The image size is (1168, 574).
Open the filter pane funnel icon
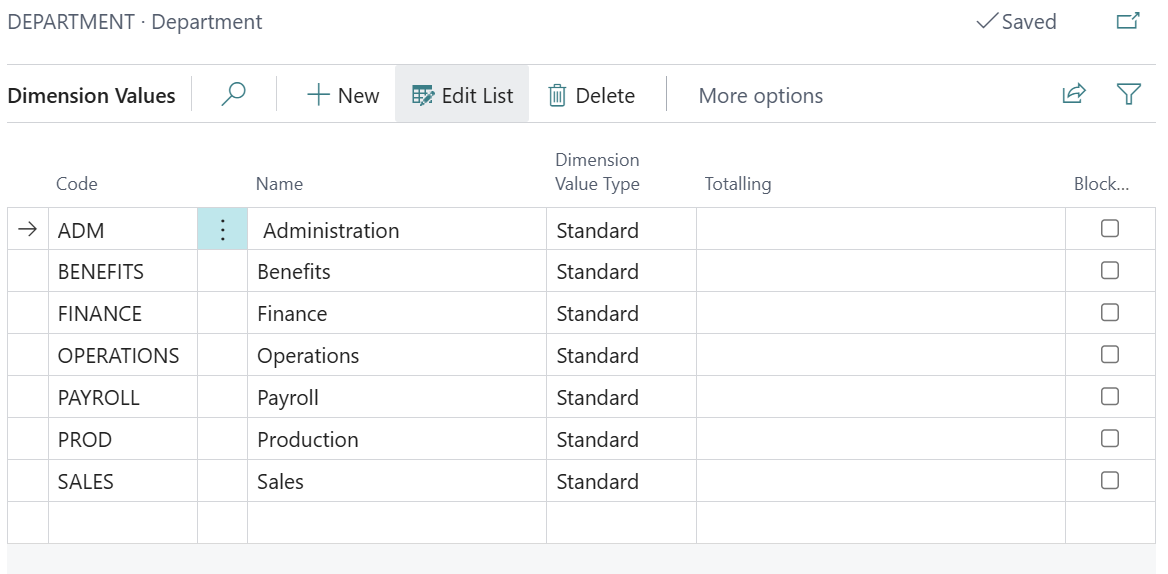tap(1129, 95)
